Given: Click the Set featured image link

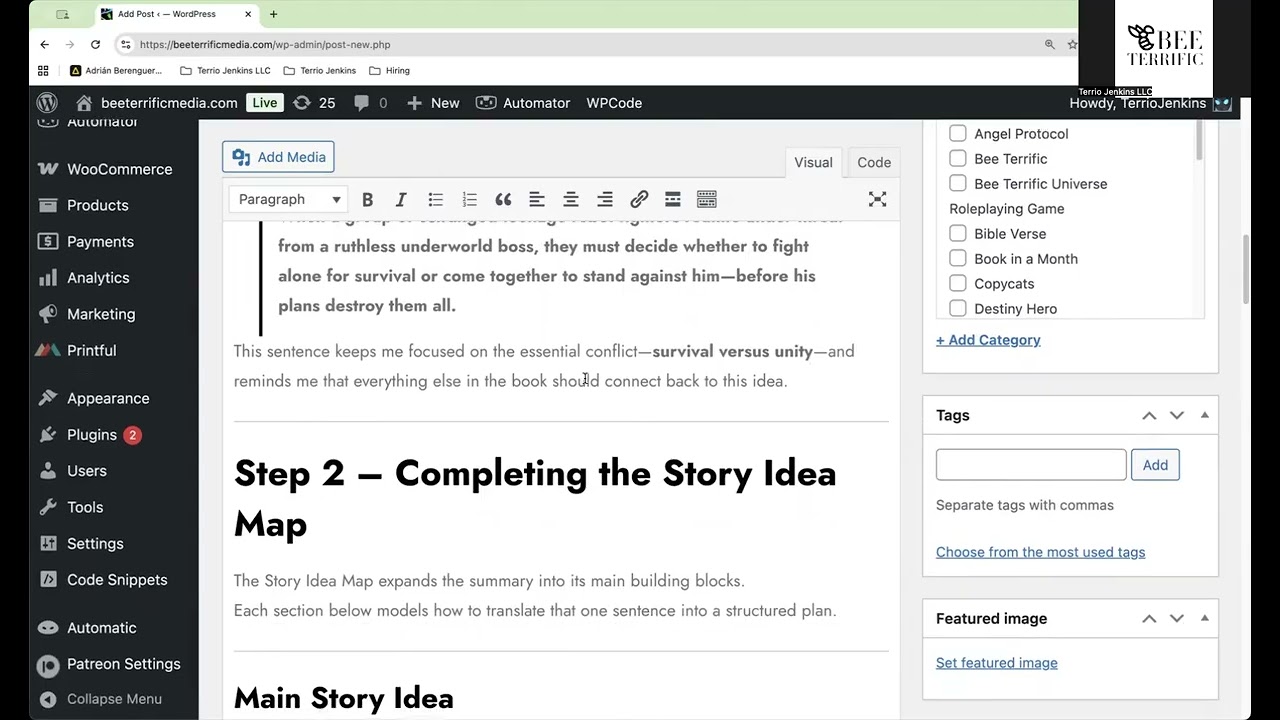Looking at the screenshot, I should click(x=996, y=663).
